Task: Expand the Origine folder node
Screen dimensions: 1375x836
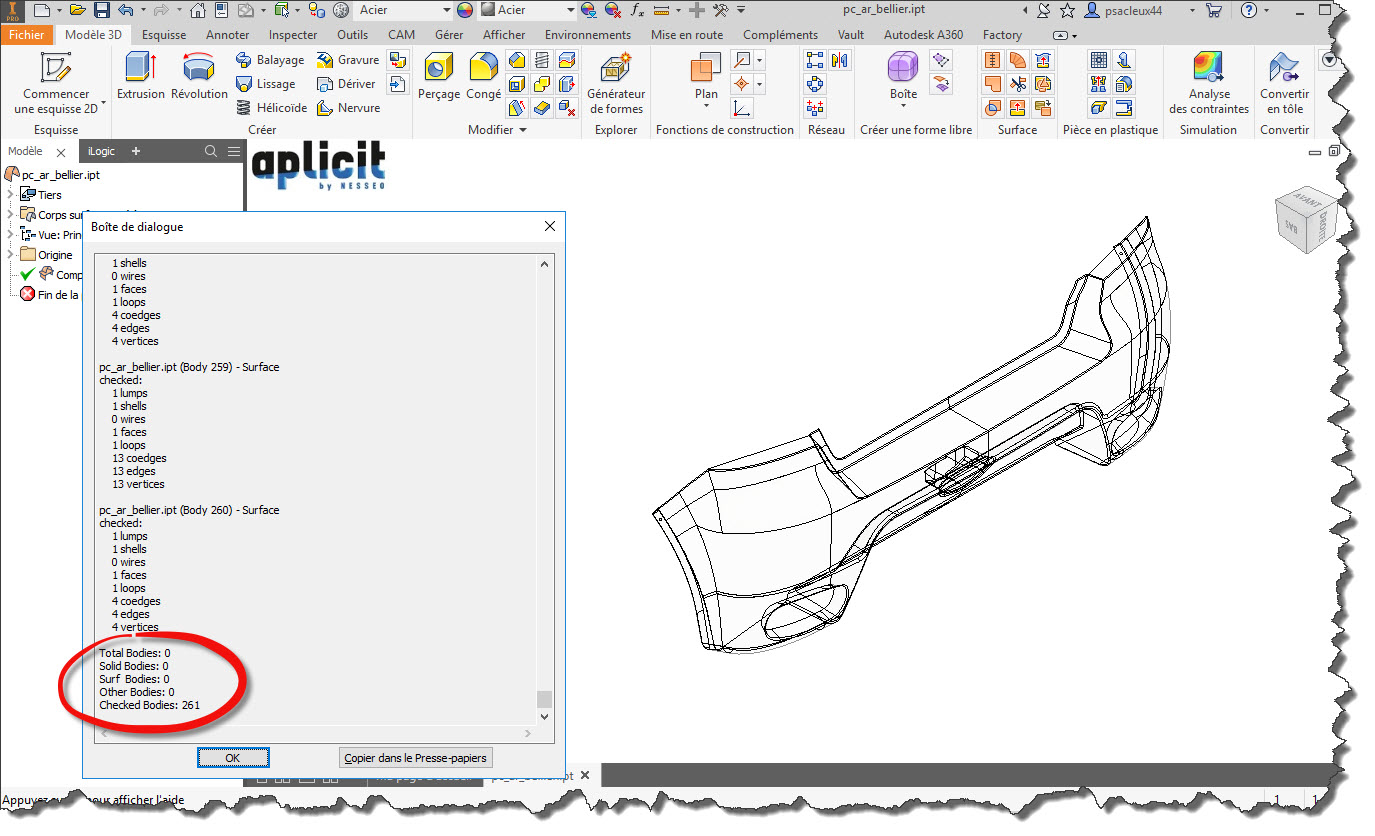Action: pyautogui.click(x=10, y=254)
